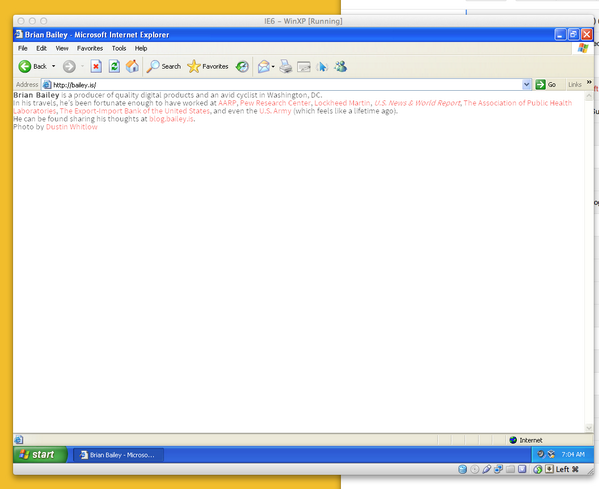
Task: Click the Forward navigation button
Action: tap(69, 66)
